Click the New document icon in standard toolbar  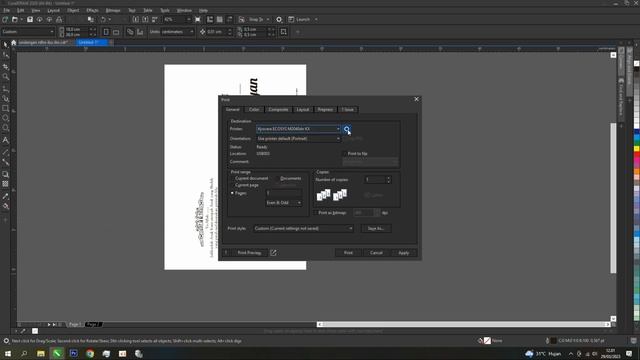[5, 19]
